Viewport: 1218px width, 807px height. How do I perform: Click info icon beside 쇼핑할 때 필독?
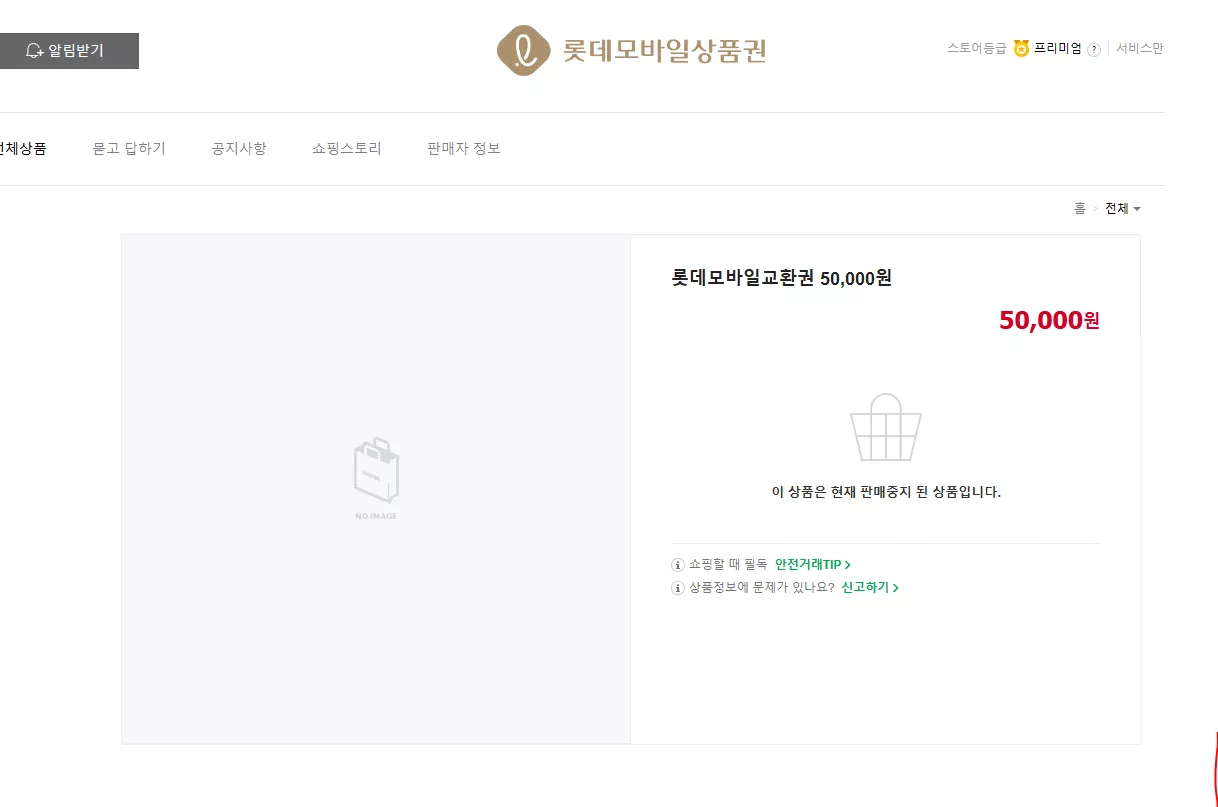point(678,565)
